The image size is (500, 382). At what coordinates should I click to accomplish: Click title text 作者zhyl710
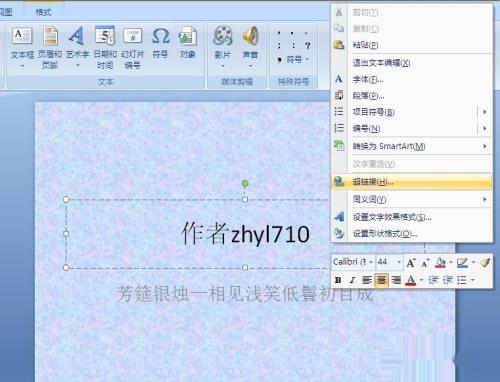point(245,234)
